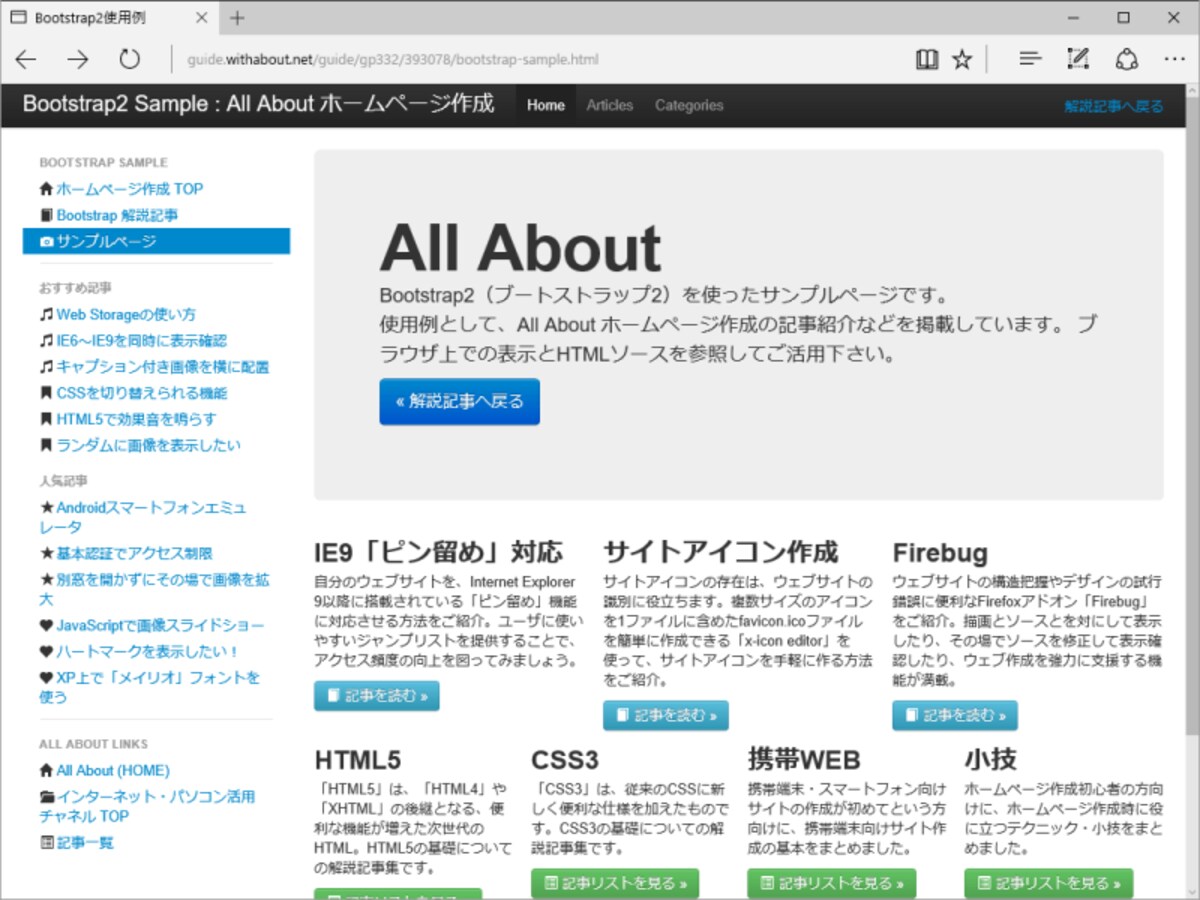The image size is (1200, 900).
Task: Open インターネット・パソコン活用チャネル TOP link
Action: click(147, 806)
